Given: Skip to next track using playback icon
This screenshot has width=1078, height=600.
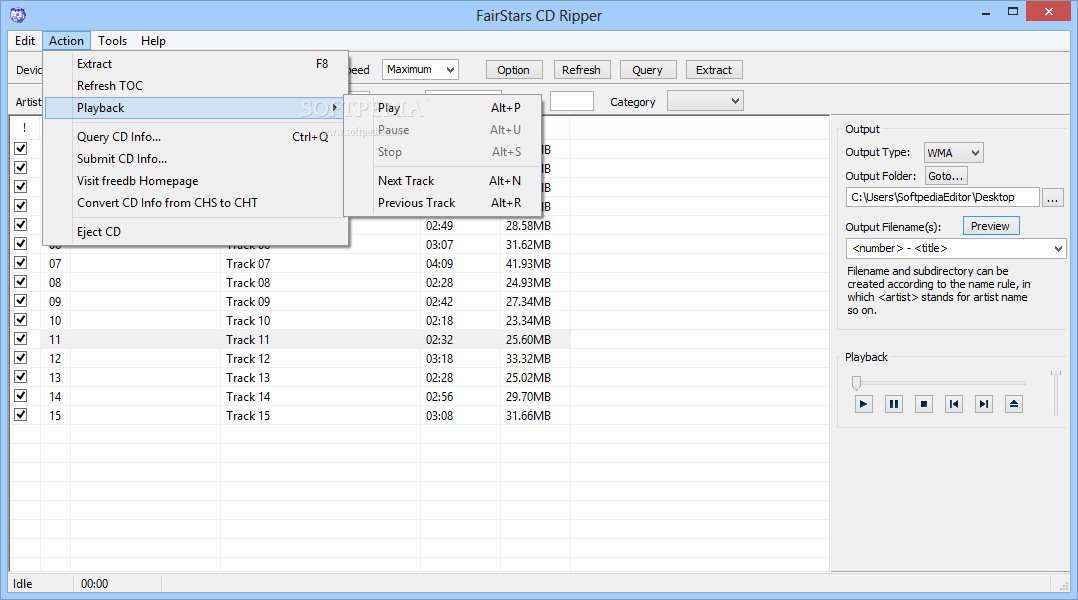Looking at the screenshot, I should point(984,404).
